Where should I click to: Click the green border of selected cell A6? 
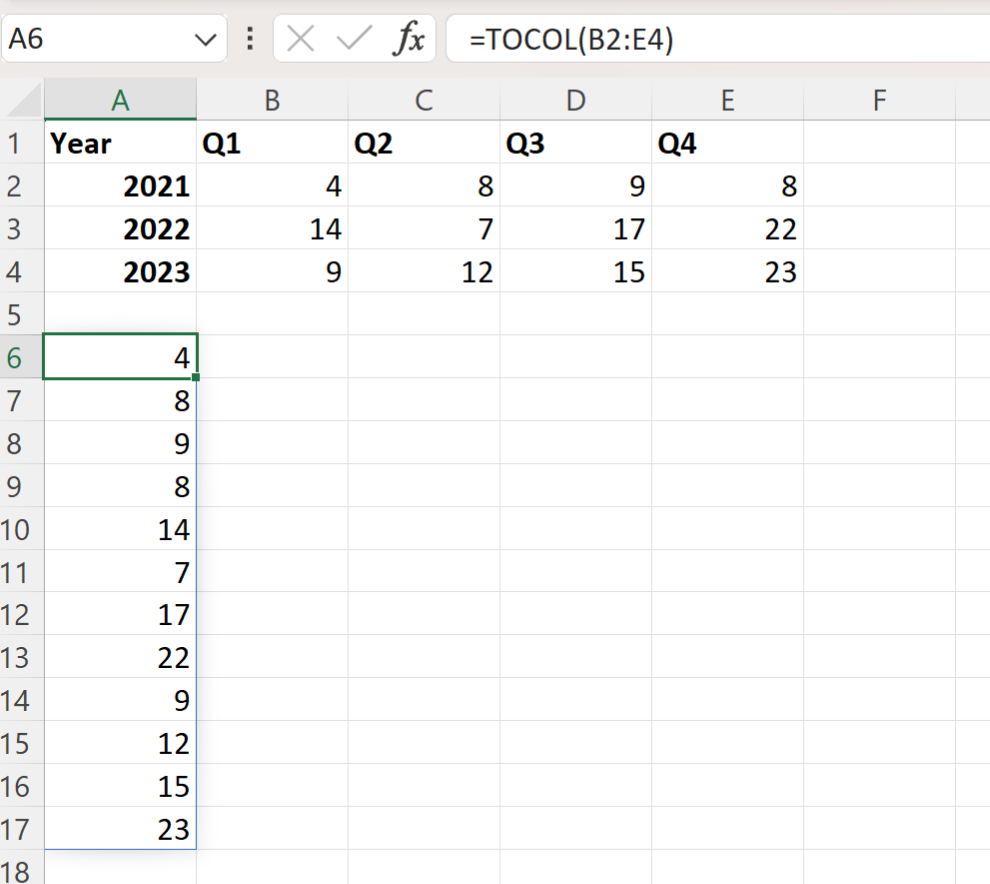pos(120,335)
